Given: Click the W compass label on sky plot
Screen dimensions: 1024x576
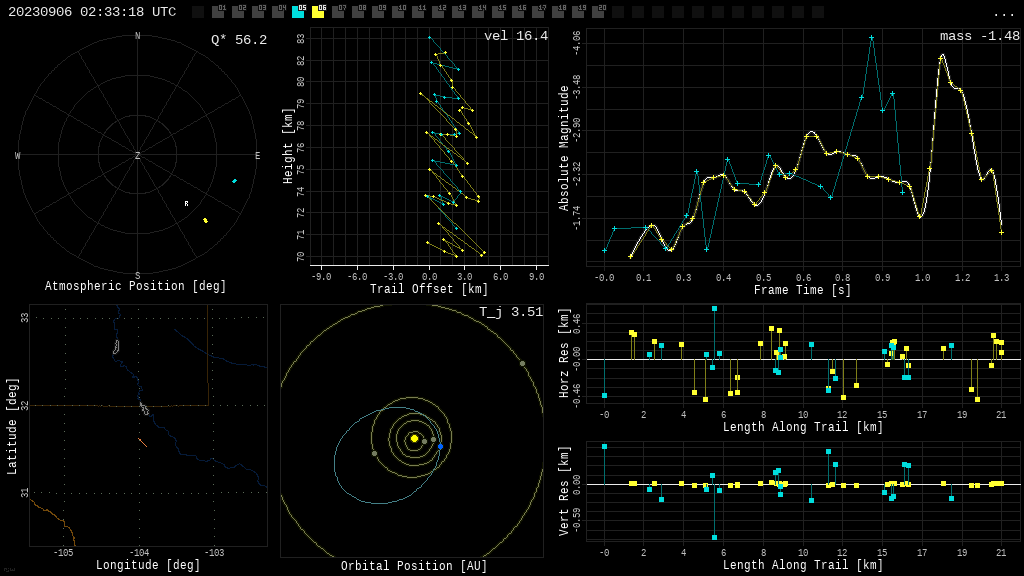Looking at the screenshot, I should [18, 155].
